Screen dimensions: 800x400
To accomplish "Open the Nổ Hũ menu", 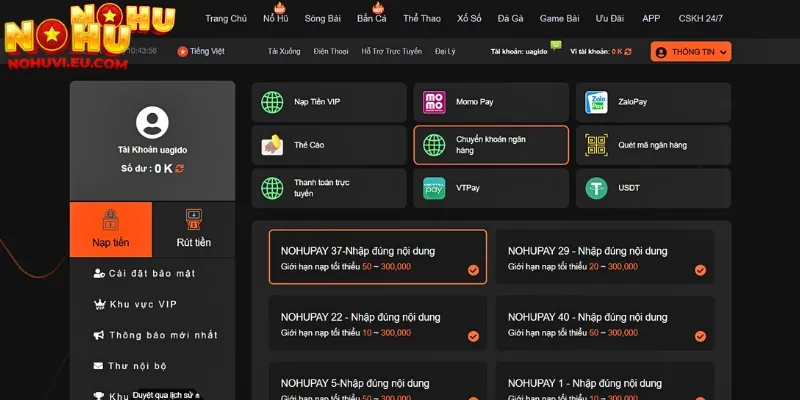I will click(x=276, y=19).
